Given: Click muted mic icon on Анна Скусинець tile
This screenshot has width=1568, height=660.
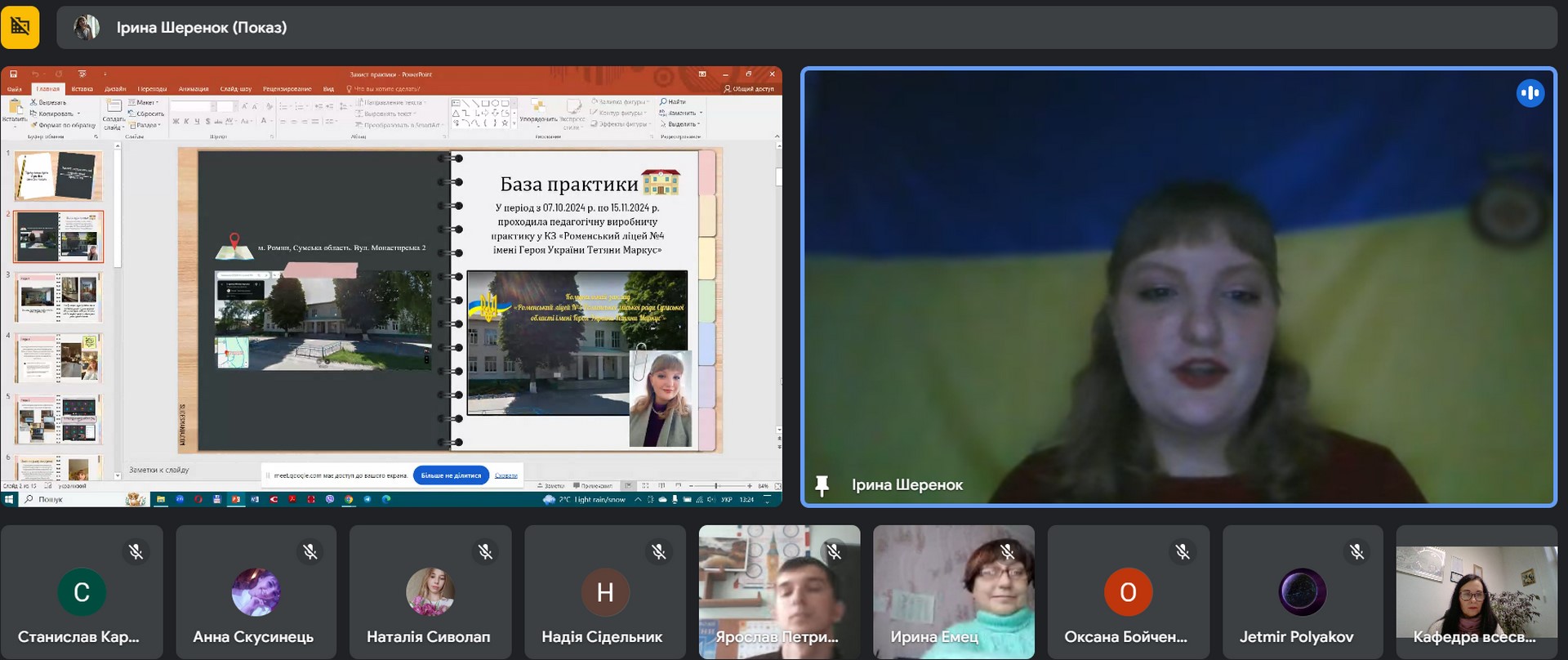Looking at the screenshot, I should (x=310, y=552).
